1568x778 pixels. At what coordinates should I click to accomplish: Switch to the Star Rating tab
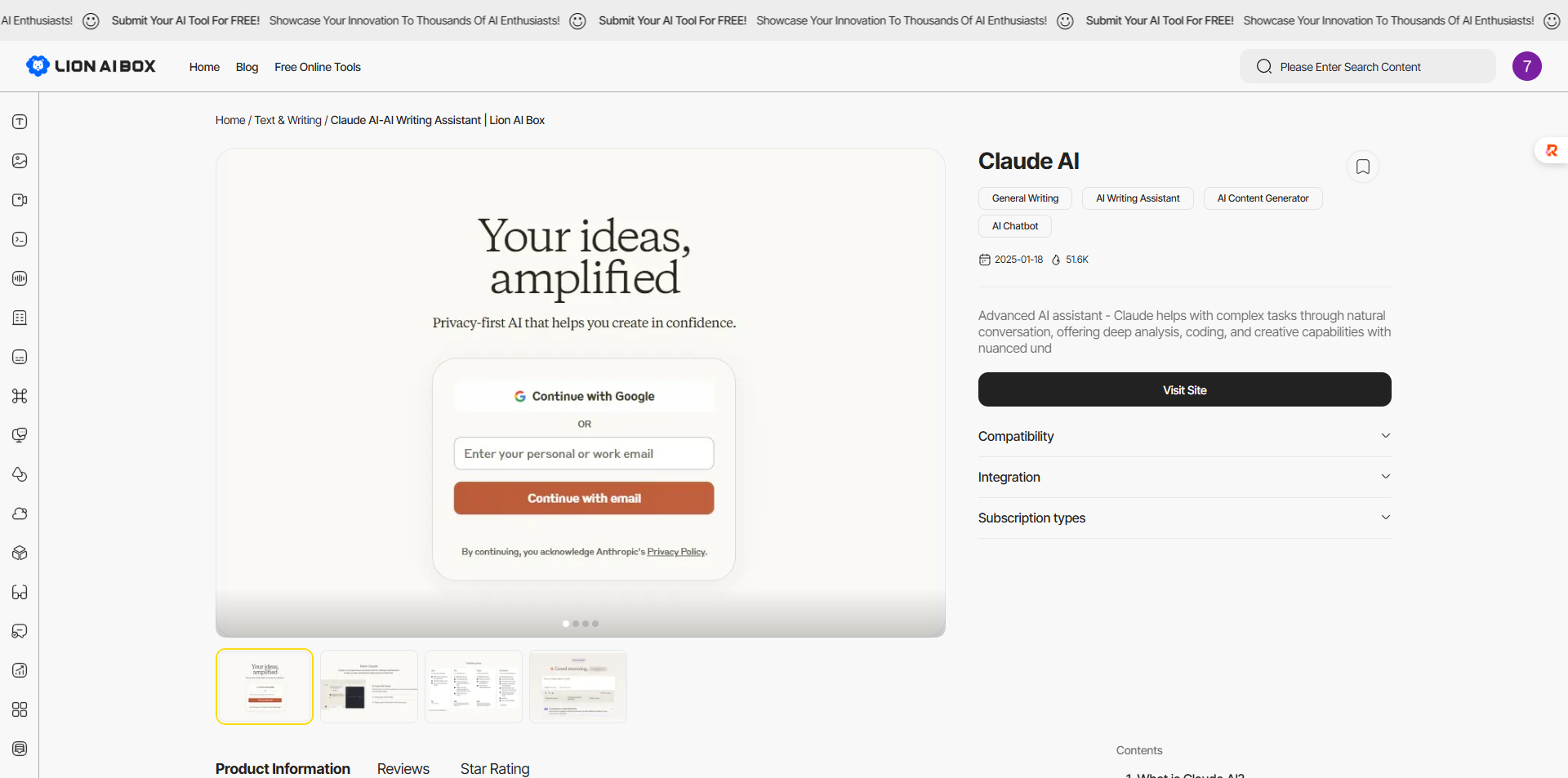coord(495,768)
